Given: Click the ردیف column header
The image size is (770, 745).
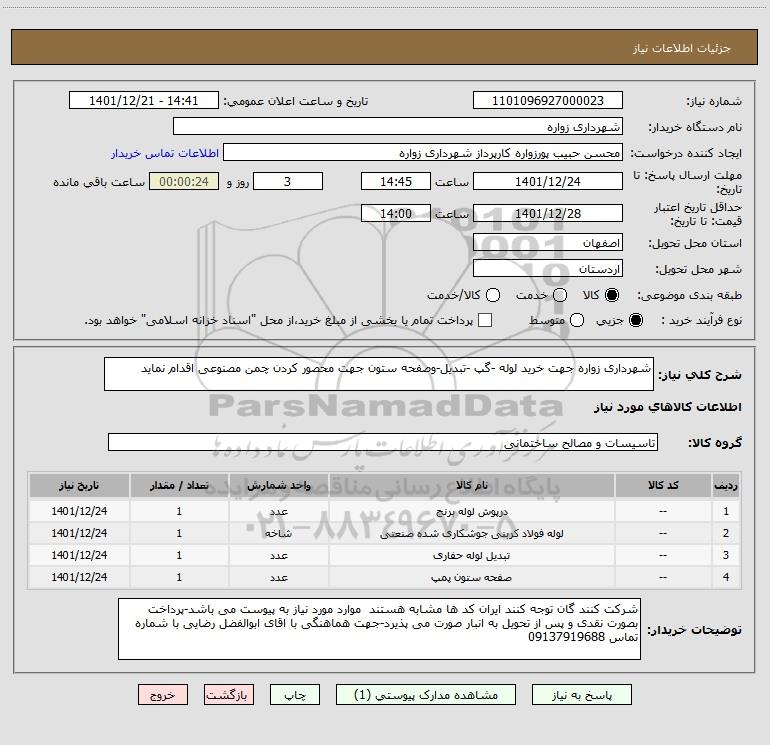Looking at the screenshot, I should click(726, 485).
